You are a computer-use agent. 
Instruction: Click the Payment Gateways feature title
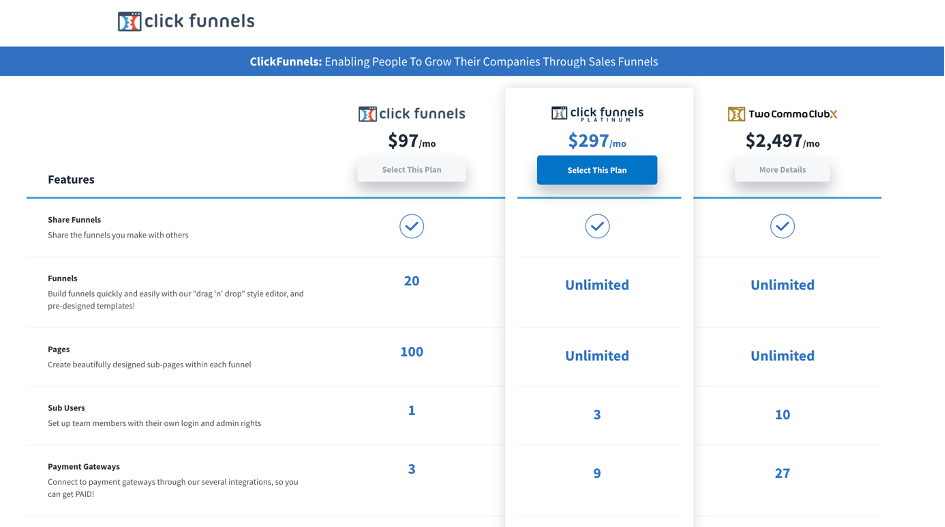coord(84,466)
